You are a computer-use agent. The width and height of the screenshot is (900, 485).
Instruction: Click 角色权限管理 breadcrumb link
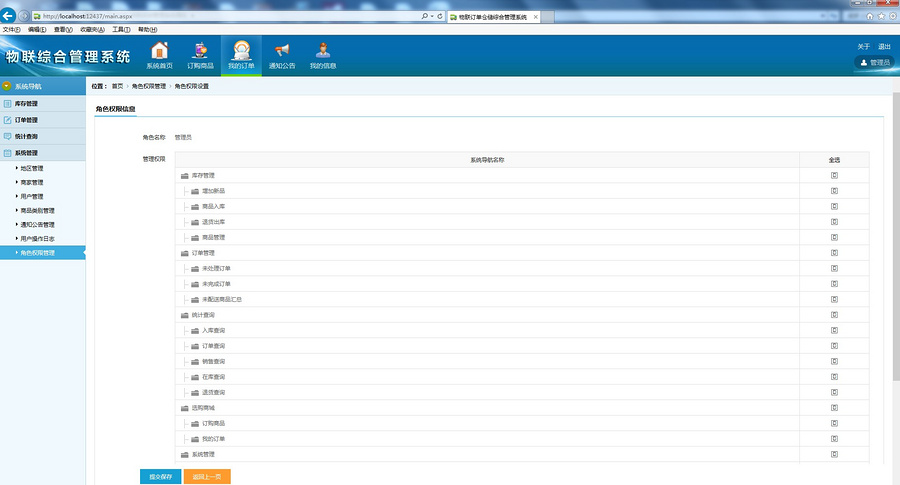(149, 86)
